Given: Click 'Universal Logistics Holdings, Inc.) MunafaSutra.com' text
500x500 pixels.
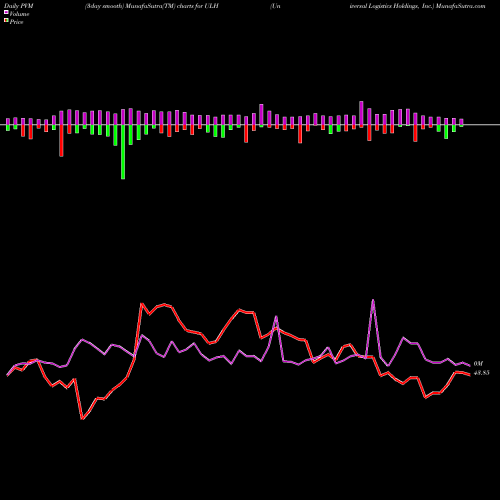Looking at the screenshot, I should click(x=378, y=6).
